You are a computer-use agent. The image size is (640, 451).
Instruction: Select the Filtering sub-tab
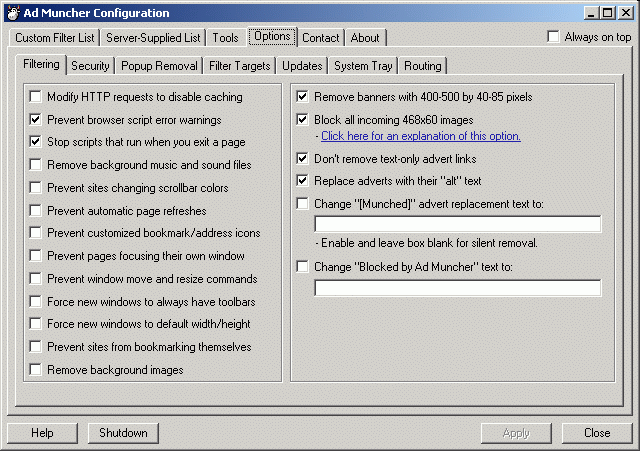pos(41,64)
